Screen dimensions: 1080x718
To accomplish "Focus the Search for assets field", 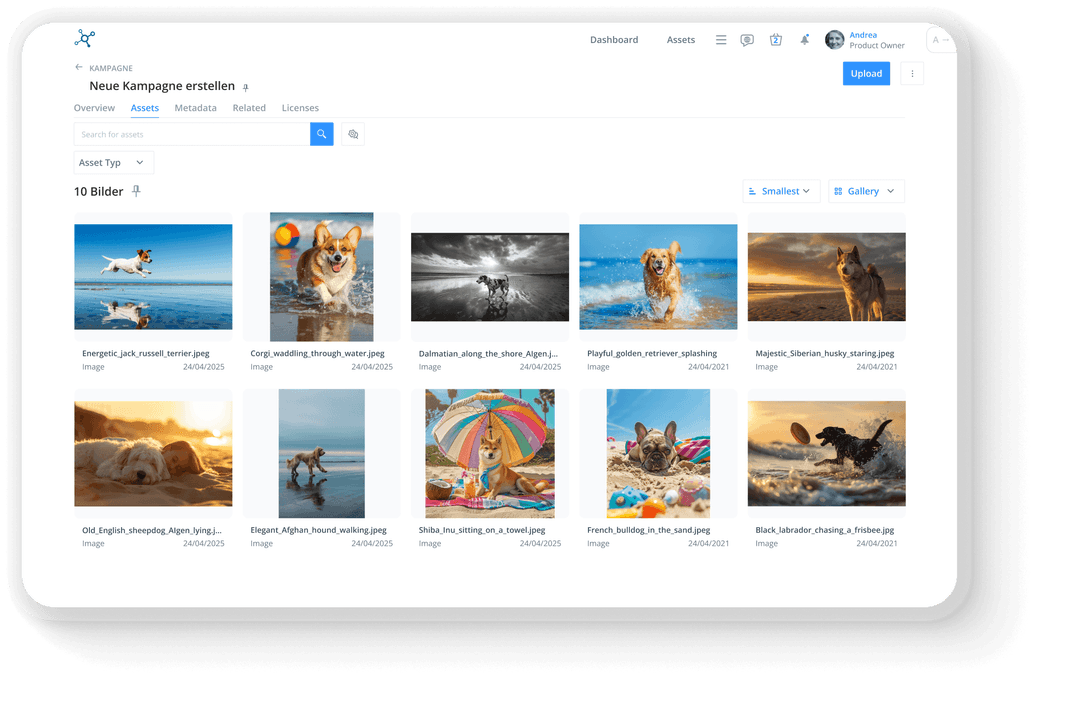I will pos(192,134).
